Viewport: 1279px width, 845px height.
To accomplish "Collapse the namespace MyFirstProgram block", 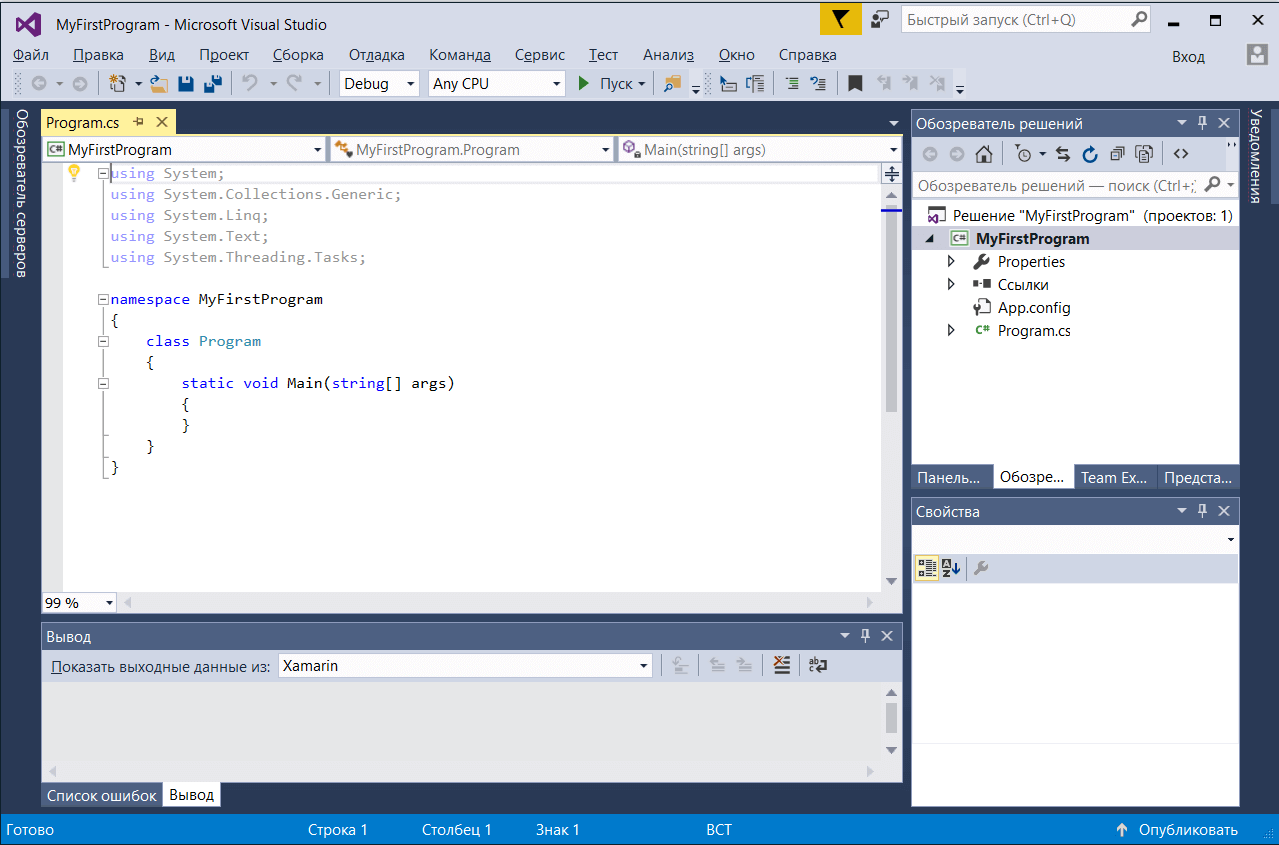I will (103, 299).
